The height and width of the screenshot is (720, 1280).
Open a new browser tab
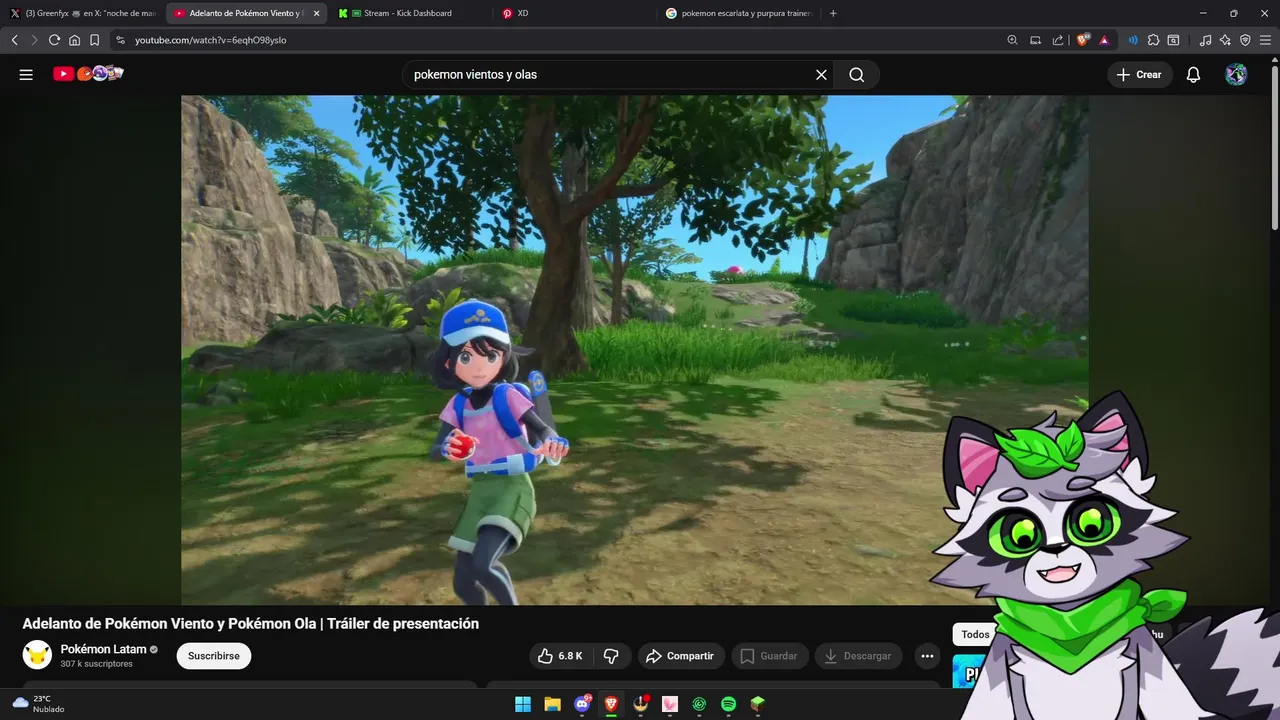pos(833,13)
